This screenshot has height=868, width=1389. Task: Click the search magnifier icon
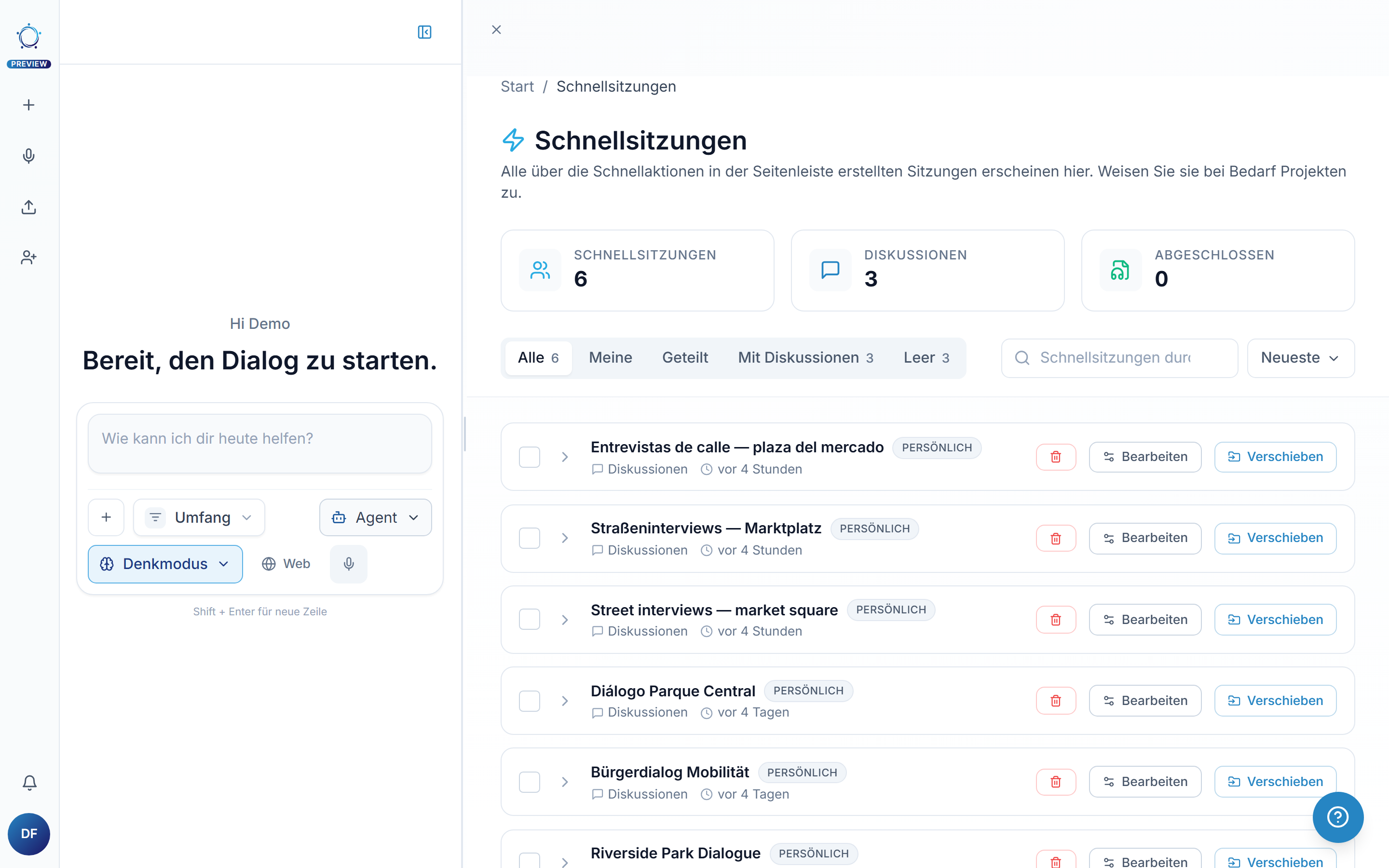[x=1022, y=358]
